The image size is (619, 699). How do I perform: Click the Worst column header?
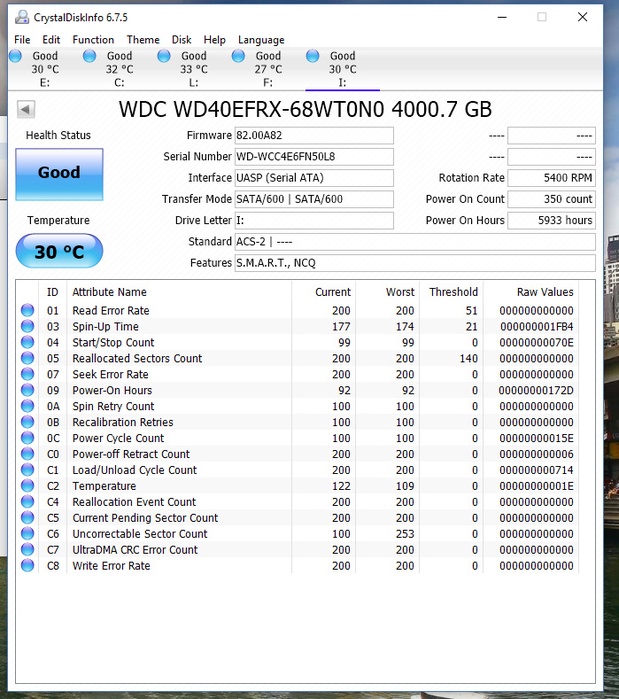(400, 292)
